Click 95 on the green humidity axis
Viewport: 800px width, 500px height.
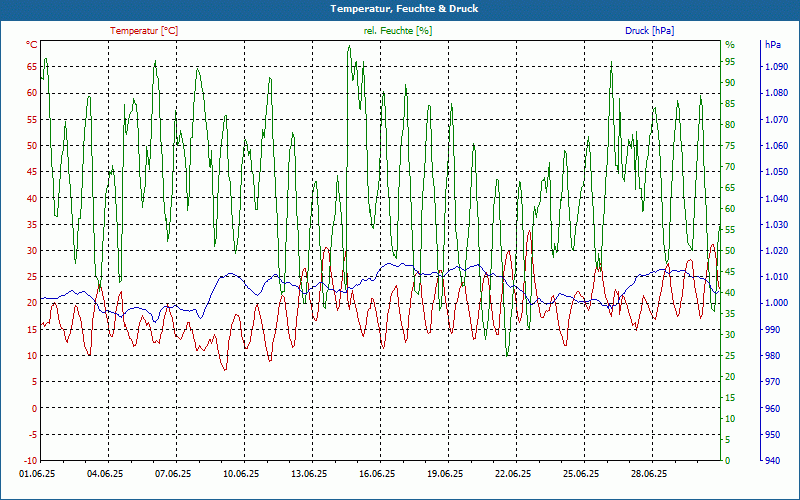click(730, 62)
